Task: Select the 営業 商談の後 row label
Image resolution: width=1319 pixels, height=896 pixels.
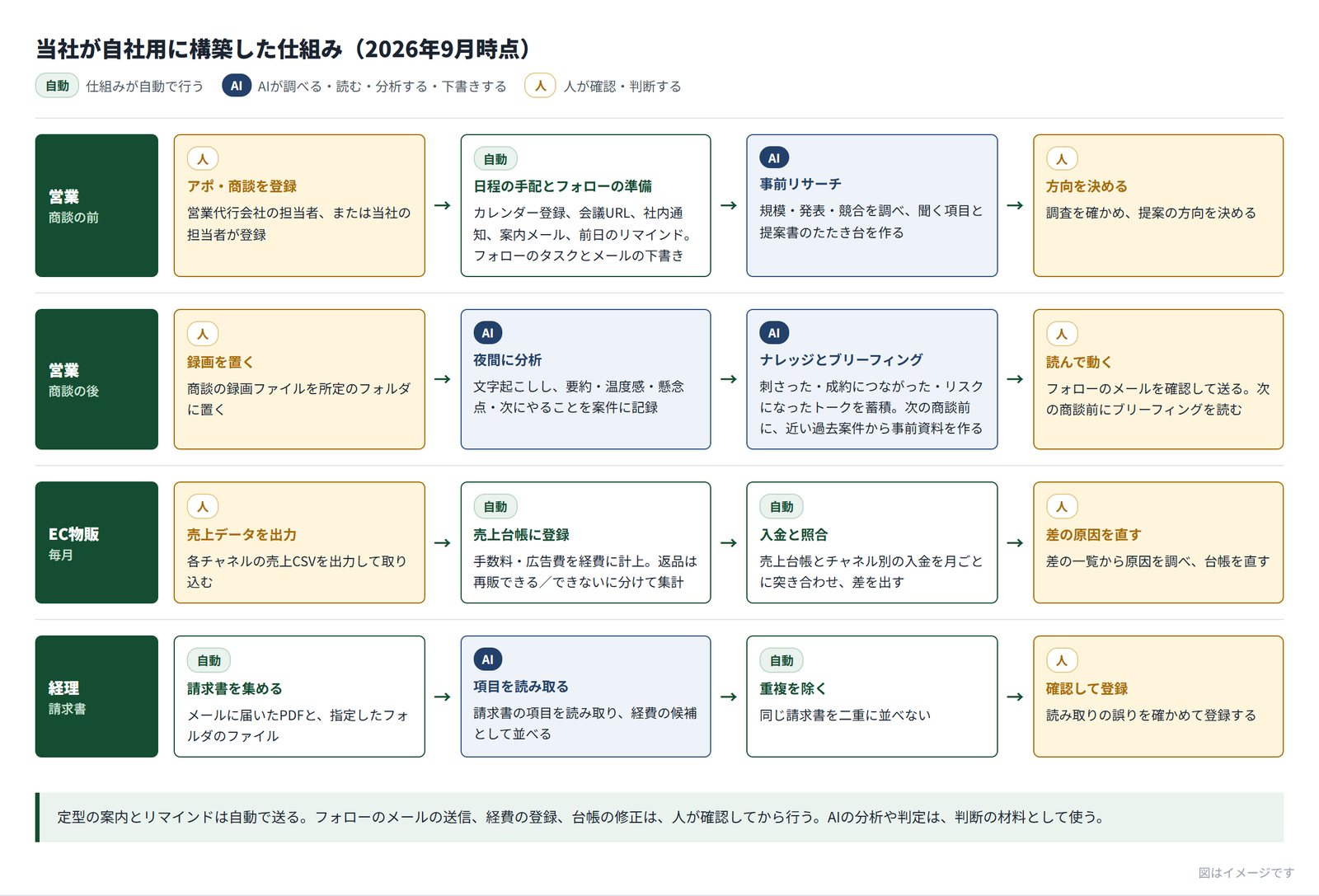Action: pyautogui.click(x=96, y=379)
